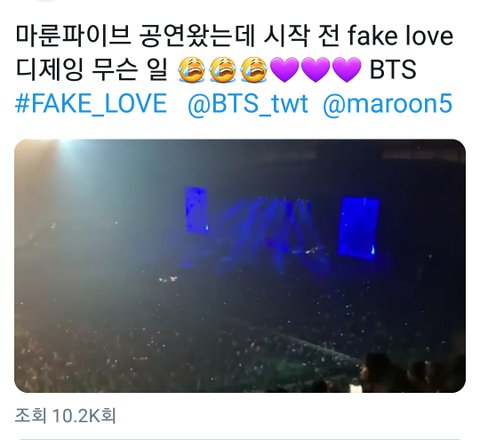Select the middle crying face emoji
The height and width of the screenshot is (440, 480).
coord(222,69)
